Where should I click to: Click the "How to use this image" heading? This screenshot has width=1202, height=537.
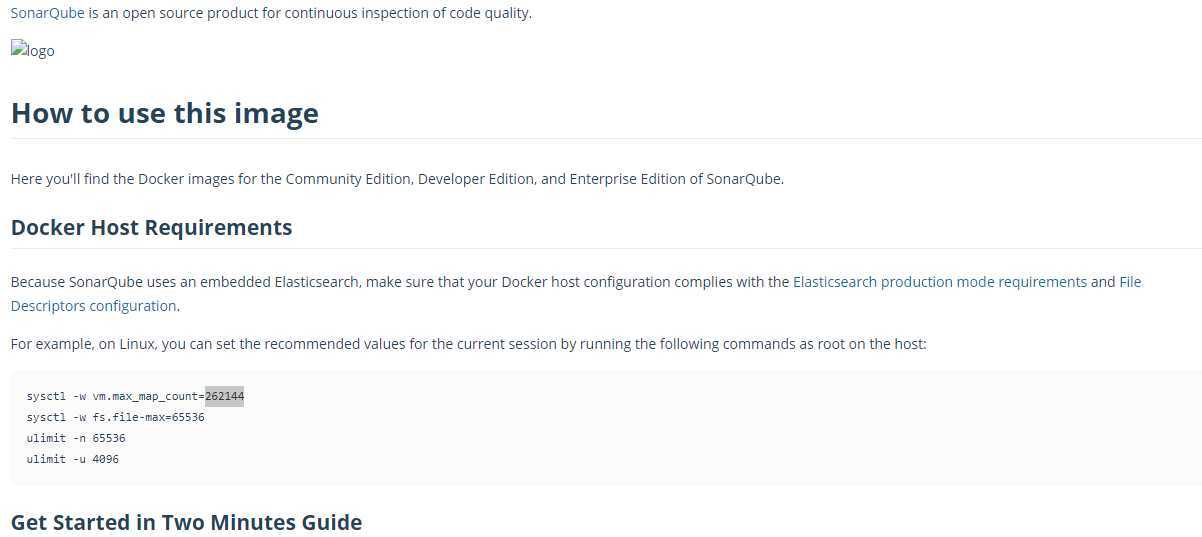pos(164,113)
